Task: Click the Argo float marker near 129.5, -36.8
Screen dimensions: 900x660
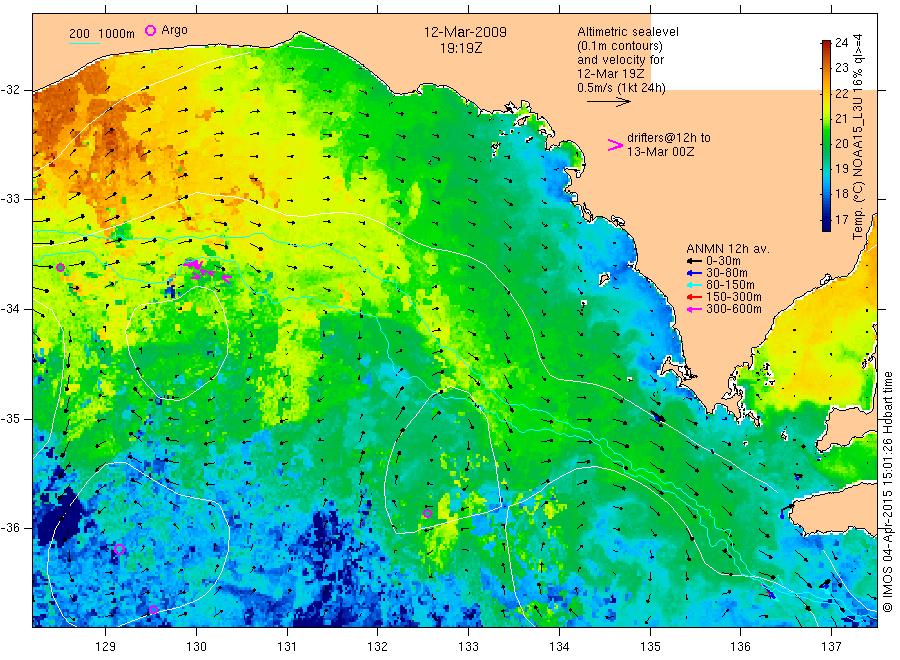Action: click(x=153, y=609)
